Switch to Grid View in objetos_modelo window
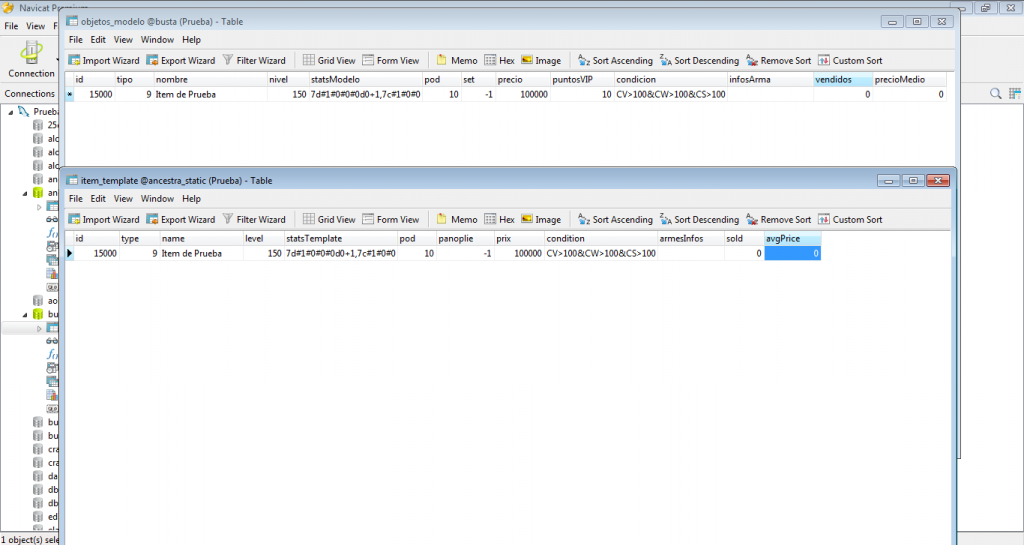This screenshot has height=545, width=1024. click(329, 60)
